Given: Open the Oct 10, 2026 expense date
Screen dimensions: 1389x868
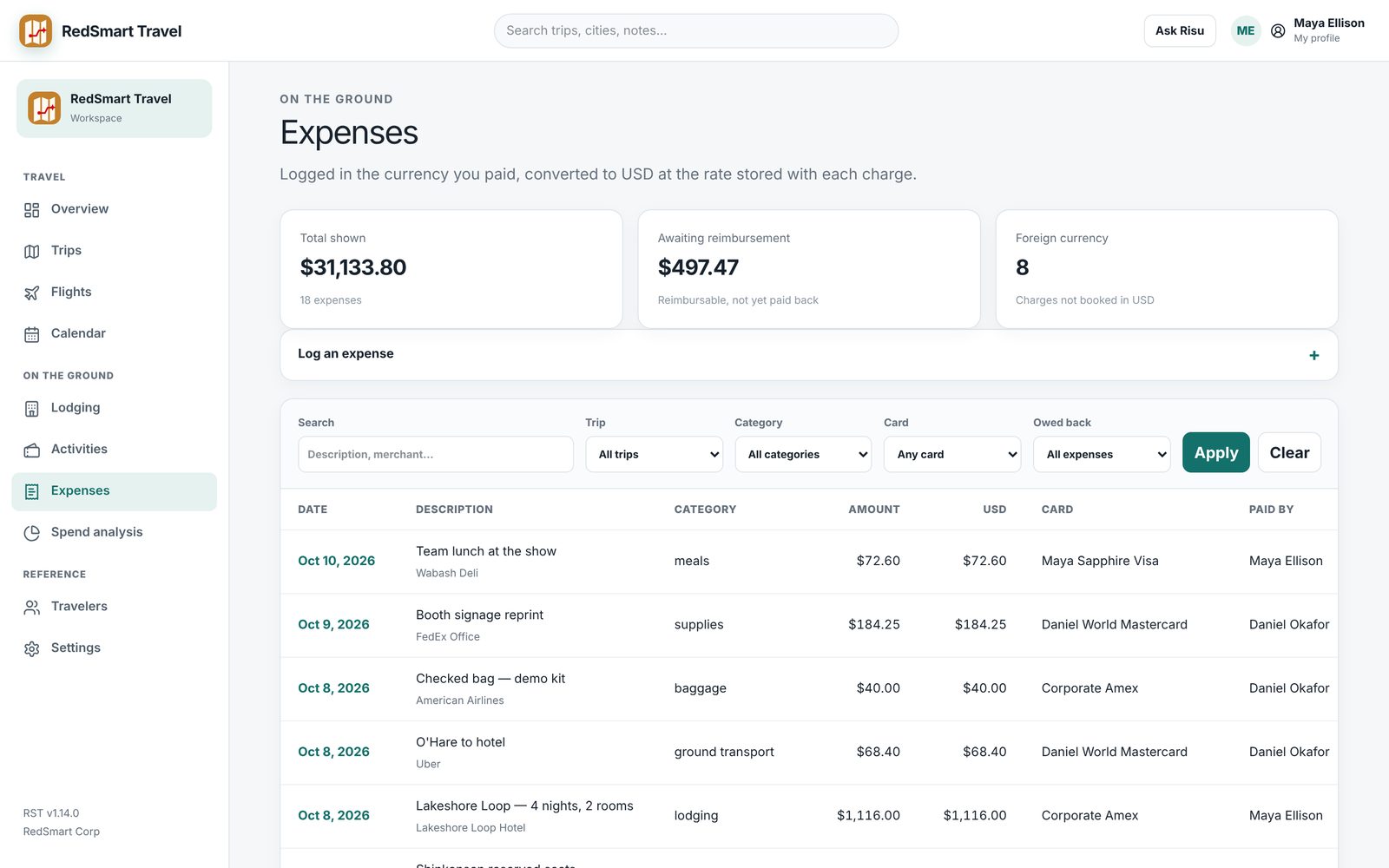Looking at the screenshot, I should click(x=336, y=561).
